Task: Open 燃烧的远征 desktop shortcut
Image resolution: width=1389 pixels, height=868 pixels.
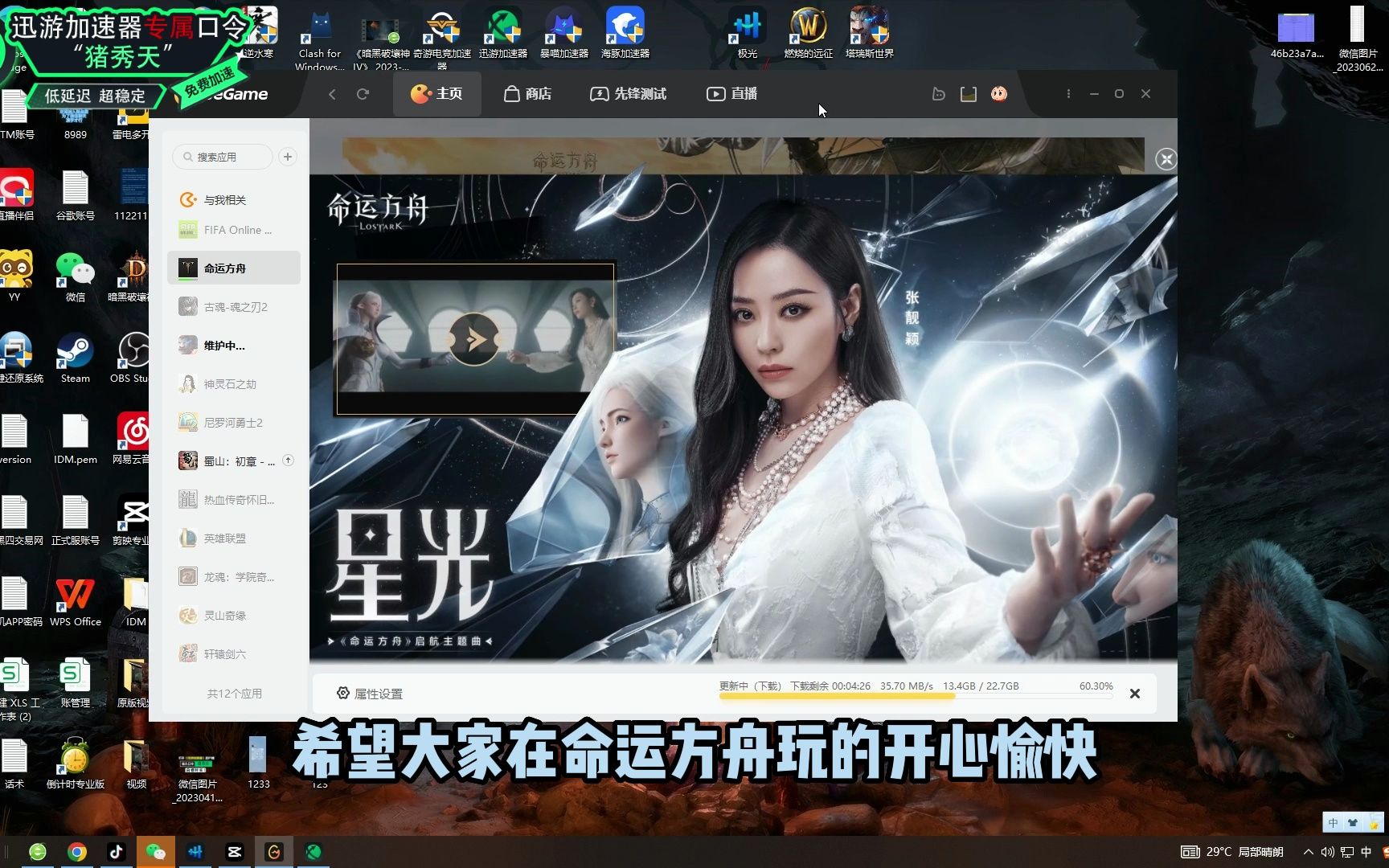Action: point(809,33)
